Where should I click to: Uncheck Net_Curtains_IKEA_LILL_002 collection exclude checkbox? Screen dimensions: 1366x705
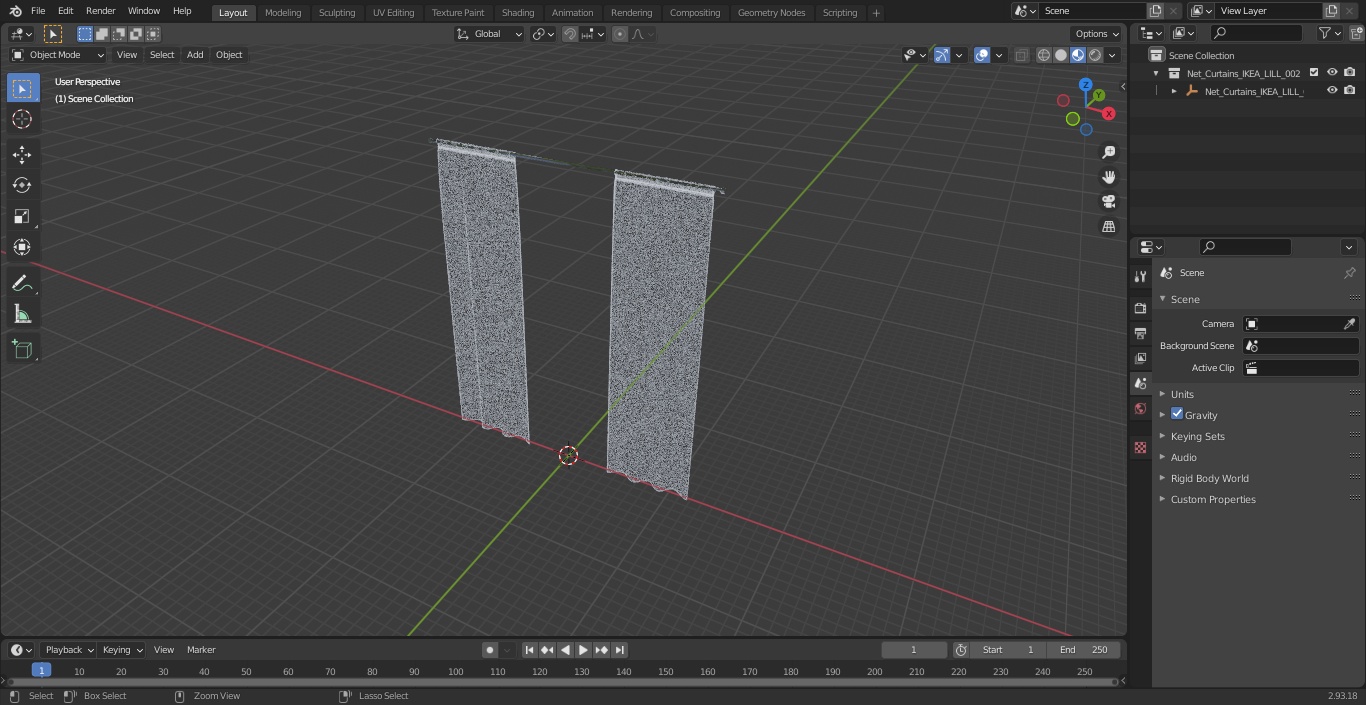1314,73
